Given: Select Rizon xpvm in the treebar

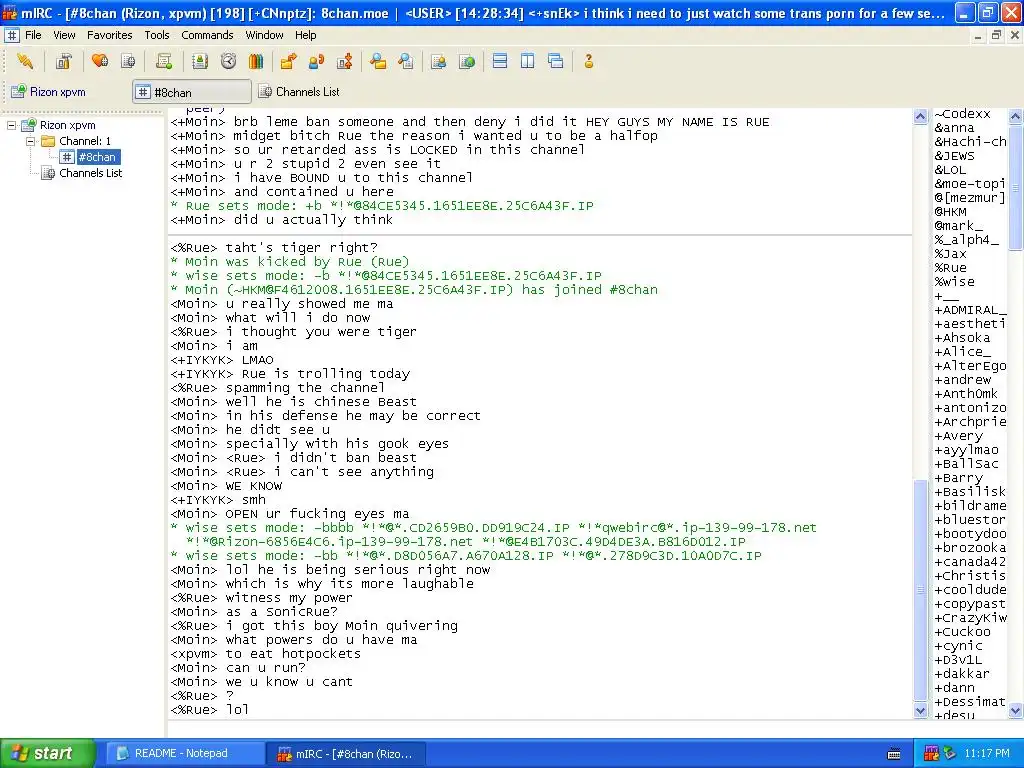Looking at the screenshot, I should tap(67, 125).
